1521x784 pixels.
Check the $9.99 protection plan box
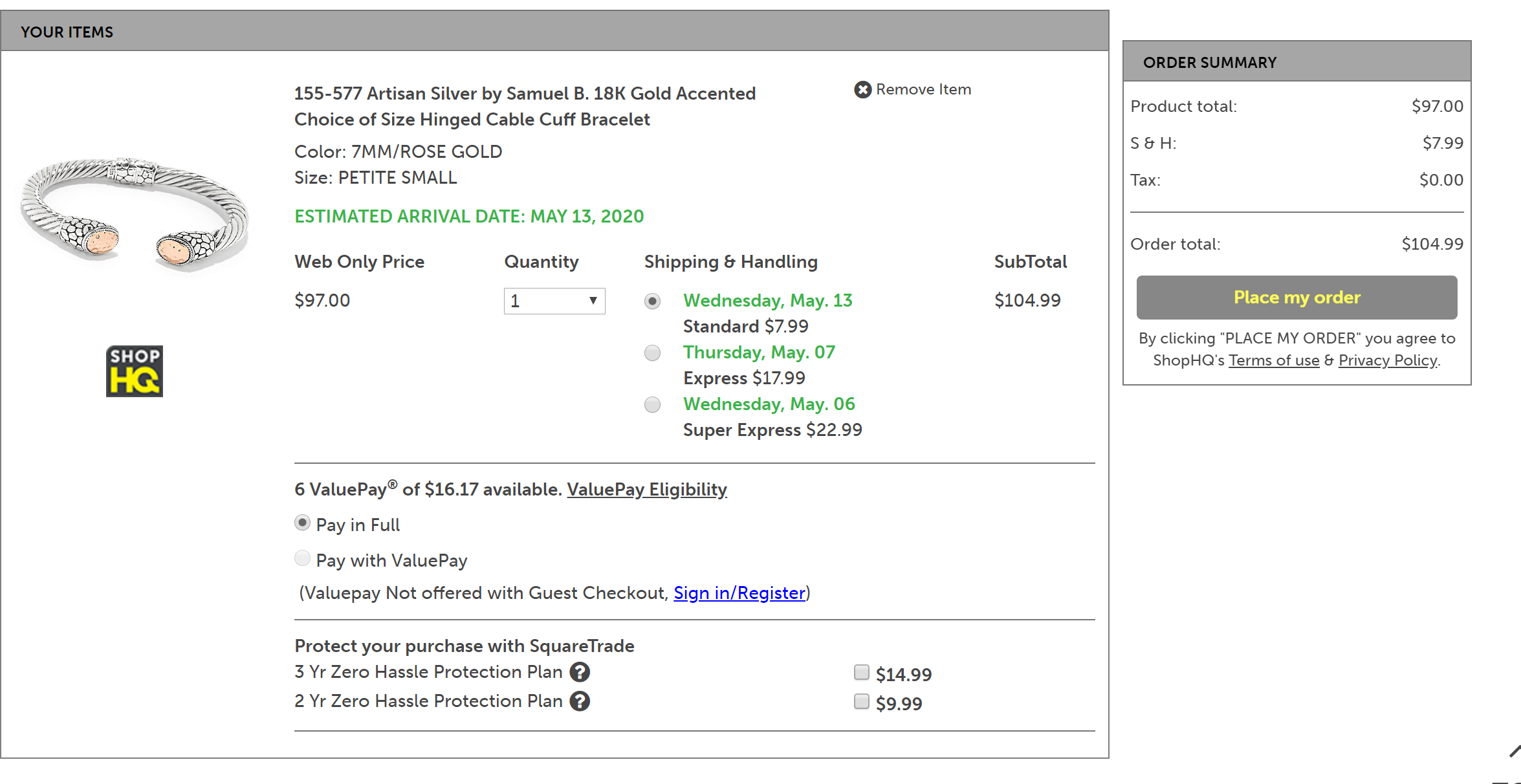pyautogui.click(x=861, y=701)
